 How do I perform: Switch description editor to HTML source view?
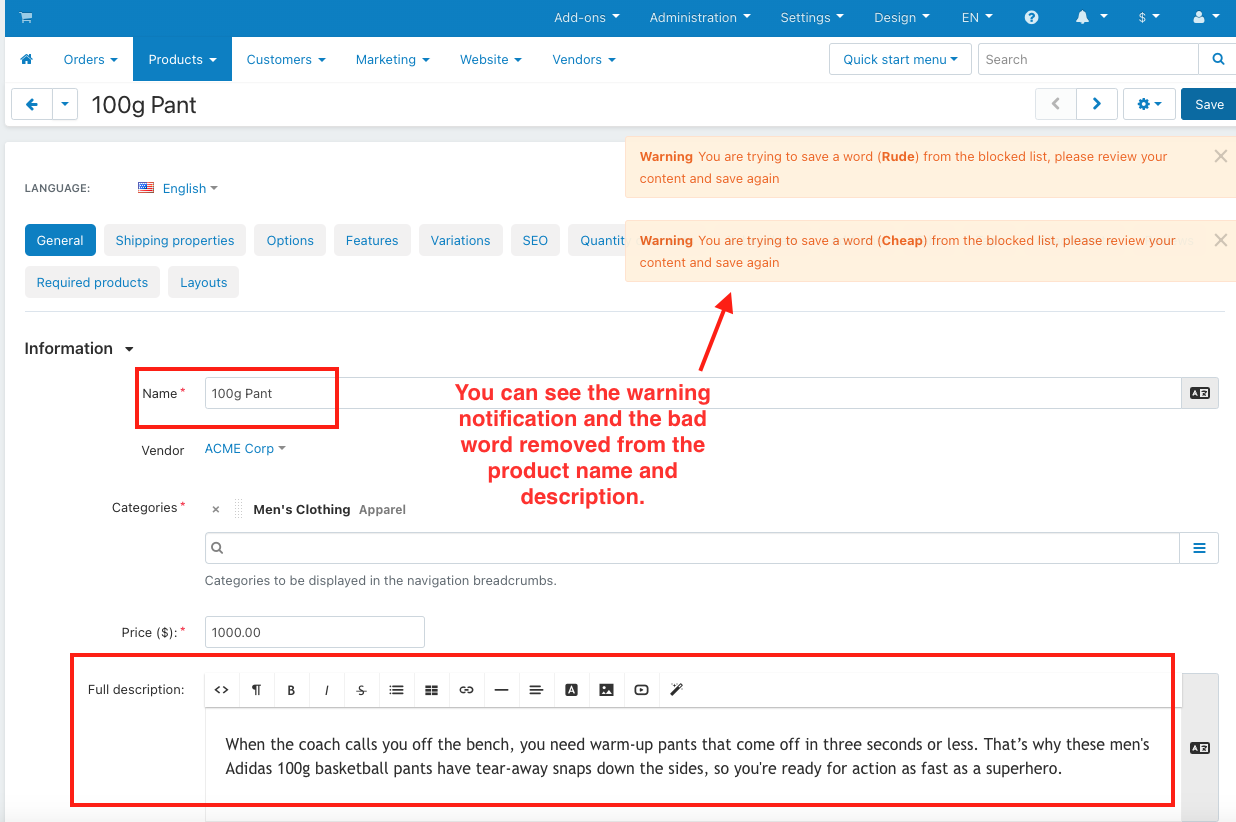tap(222, 690)
